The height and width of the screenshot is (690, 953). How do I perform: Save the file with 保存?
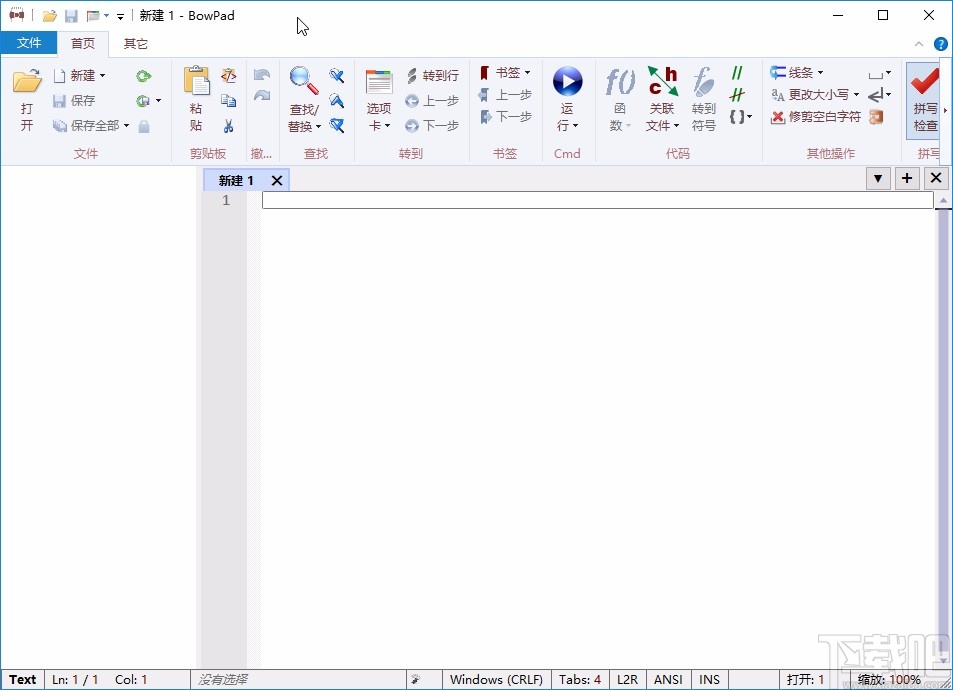74,100
